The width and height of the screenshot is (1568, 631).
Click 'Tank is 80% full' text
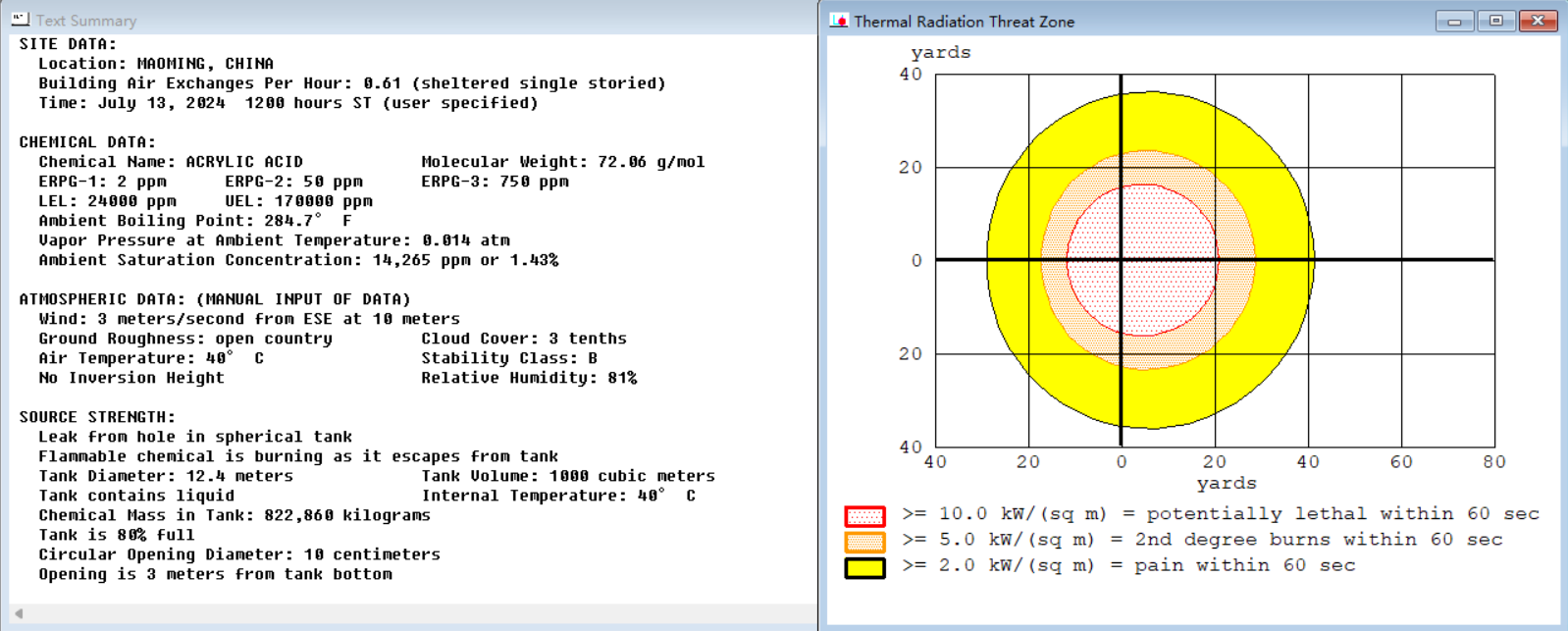point(117,535)
